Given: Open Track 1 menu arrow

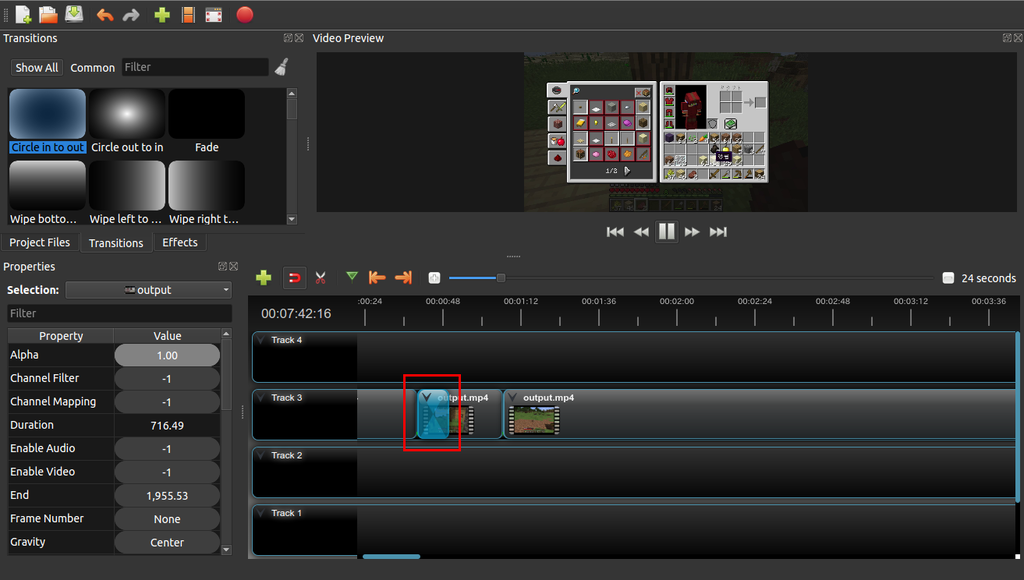Looking at the screenshot, I should (261, 513).
